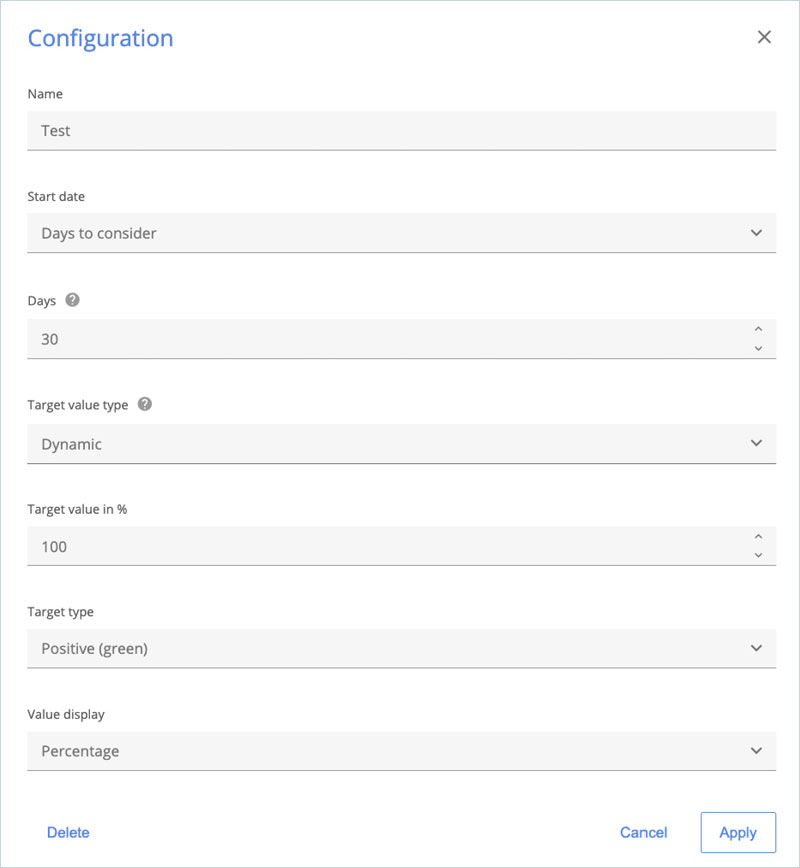Decrement Target value in % stepper
Viewport: 800px width, 868px height.
point(758,555)
